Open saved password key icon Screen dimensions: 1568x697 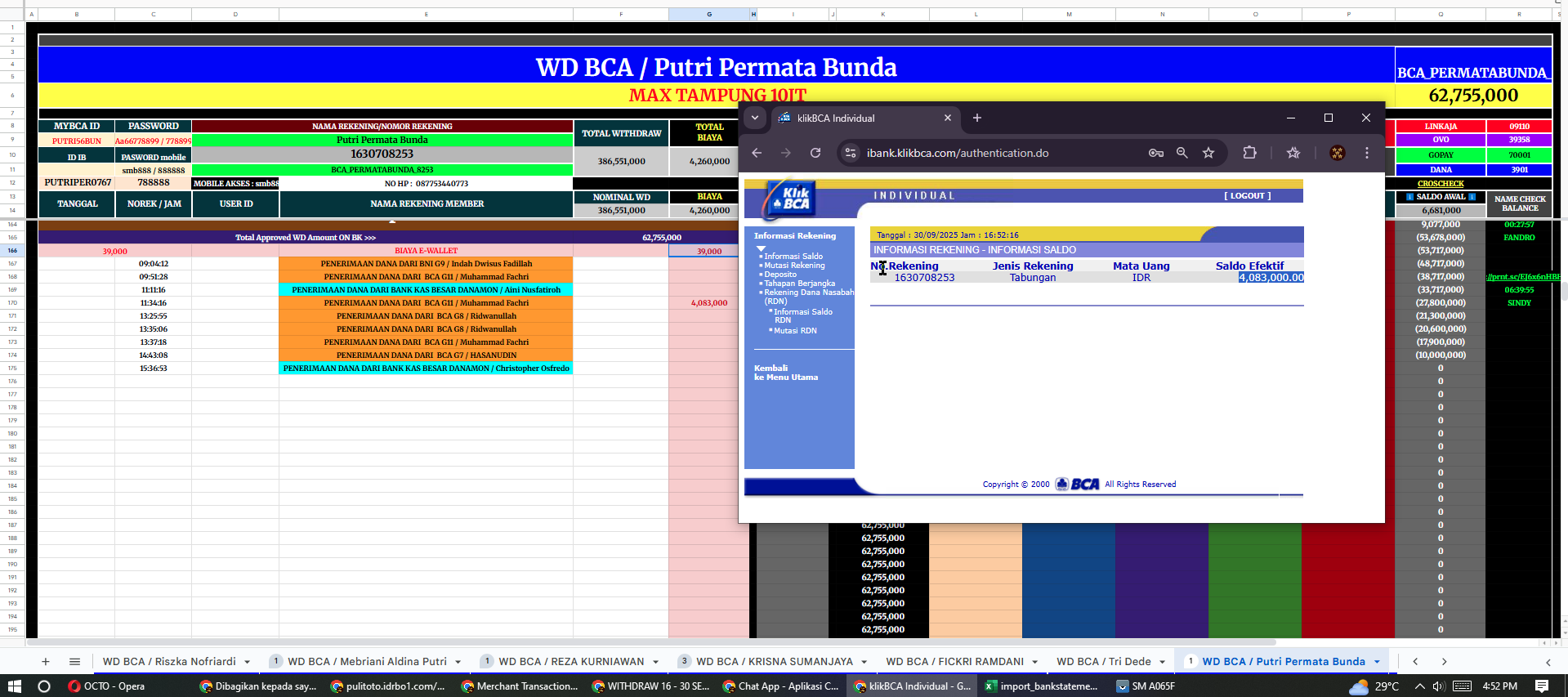pyautogui.click(x=1155, y=153)
